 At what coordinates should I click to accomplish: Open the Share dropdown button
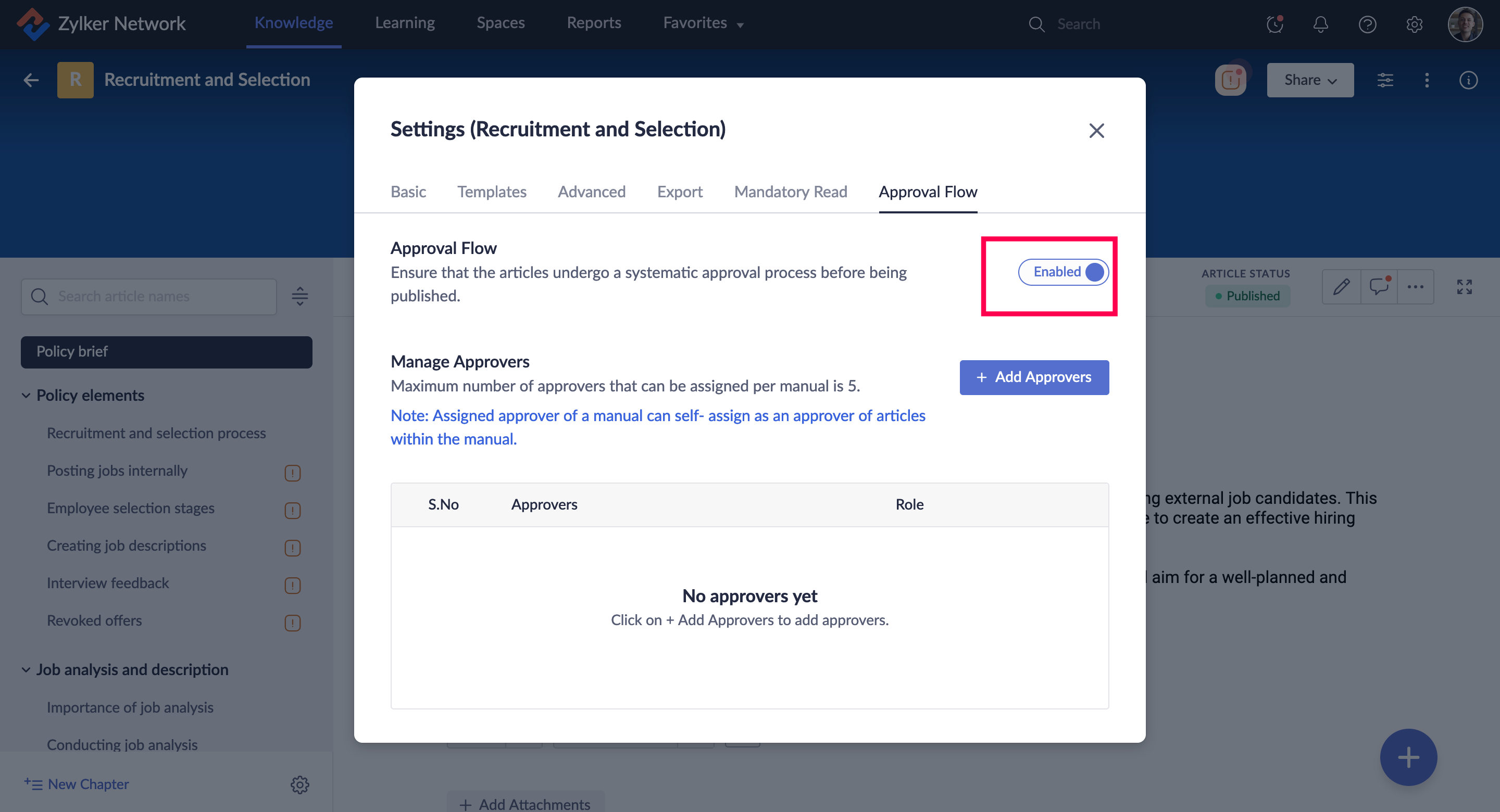tap(1309, 80)
